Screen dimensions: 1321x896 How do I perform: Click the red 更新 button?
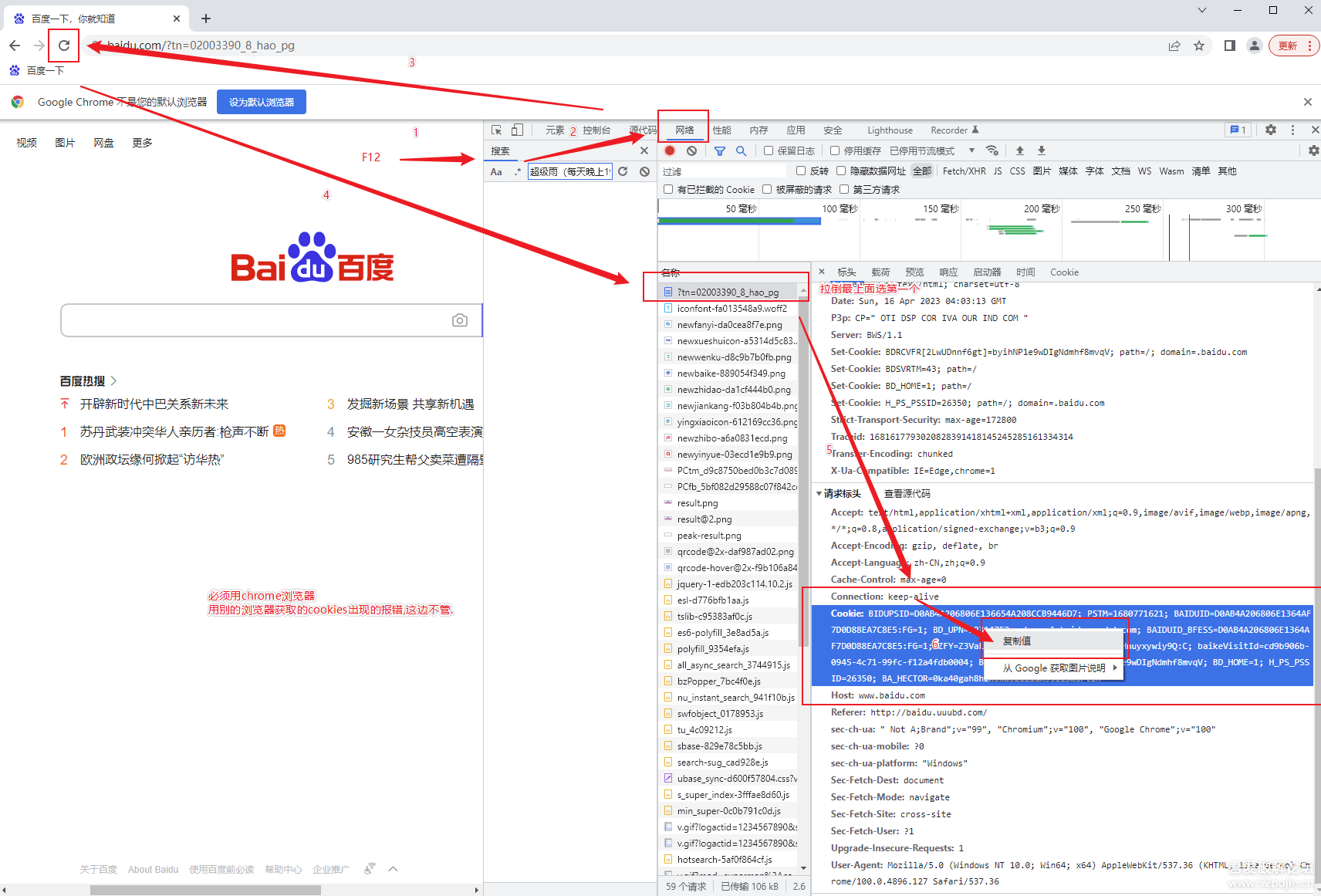coord(1294,46)
